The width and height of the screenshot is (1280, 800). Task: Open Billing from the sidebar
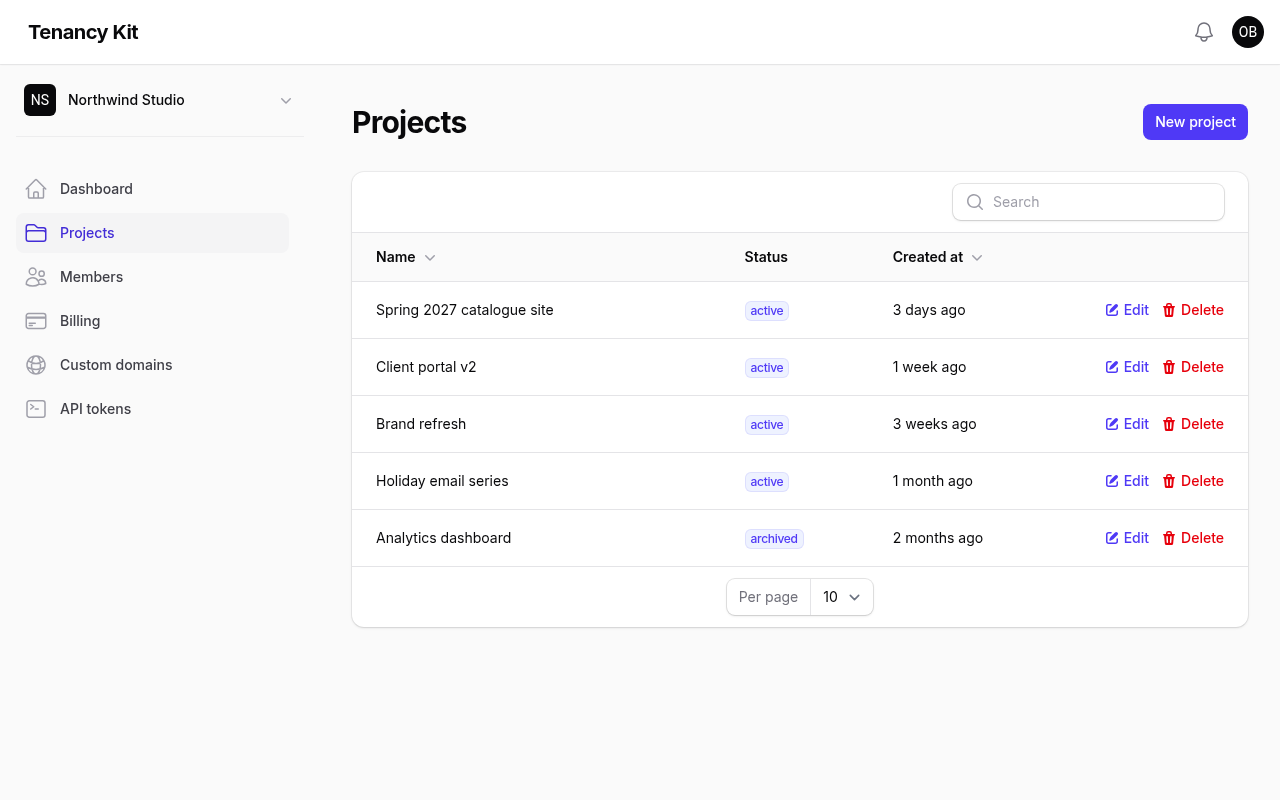pos(152,321)
